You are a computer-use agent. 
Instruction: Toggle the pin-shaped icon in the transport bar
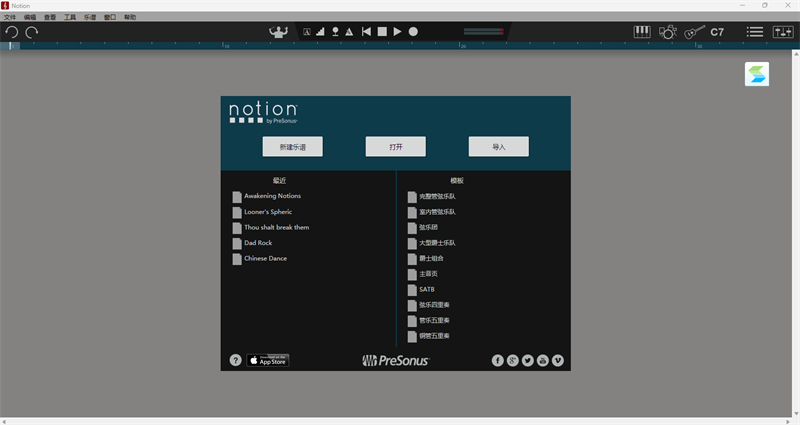click(x=335, y=32)
